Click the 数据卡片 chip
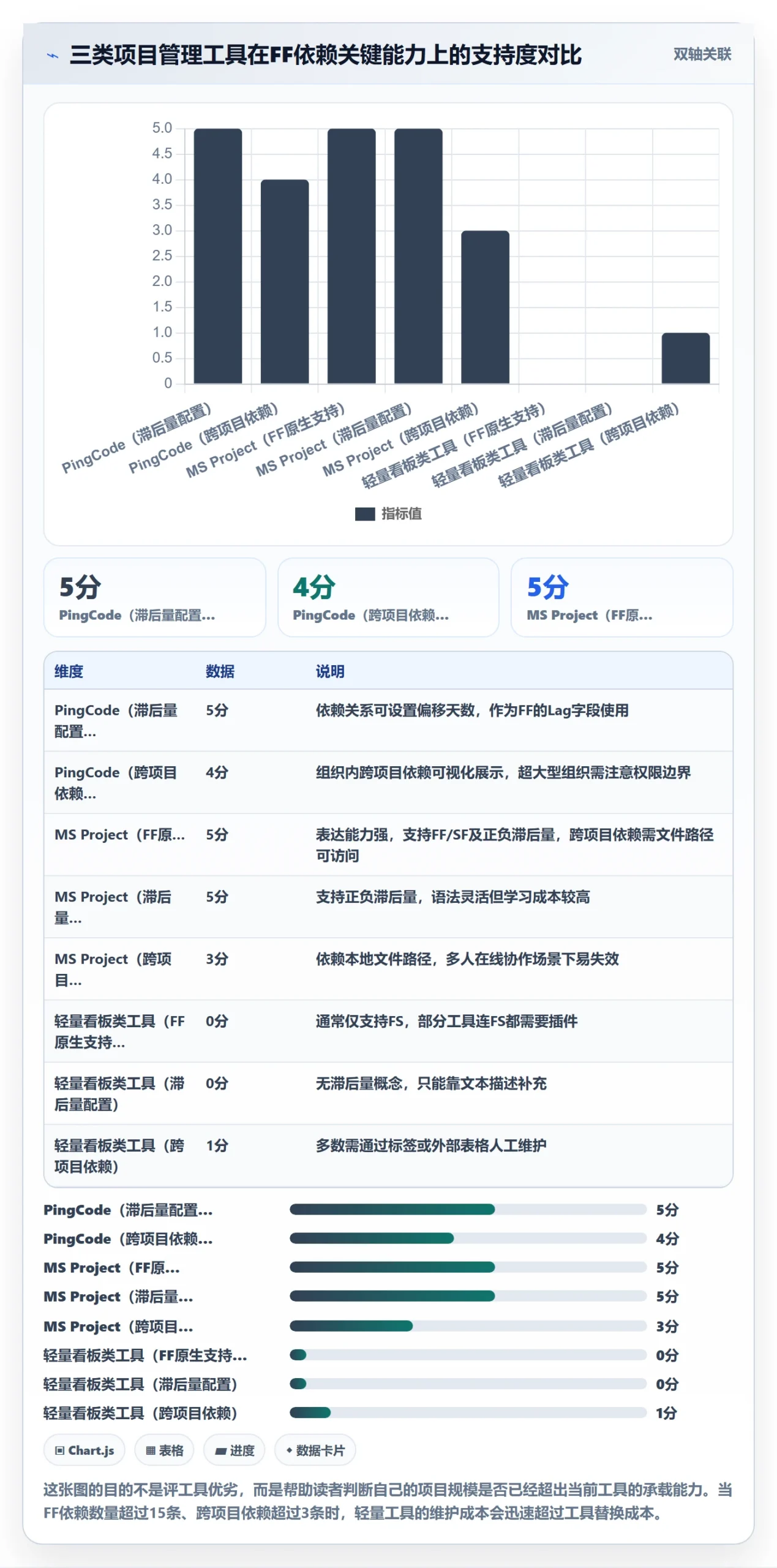 [x=315, y=1450]
